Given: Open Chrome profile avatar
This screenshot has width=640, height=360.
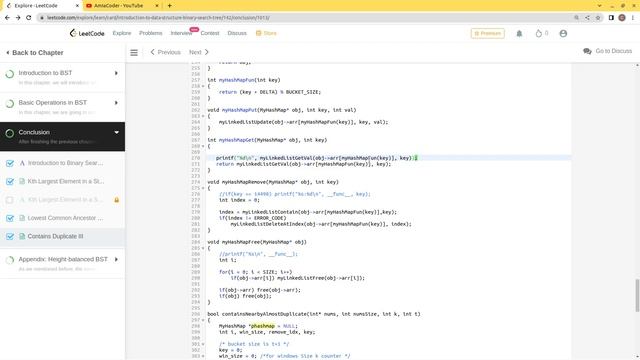Looking at the screenshot, I should click(x=622, y=18).
